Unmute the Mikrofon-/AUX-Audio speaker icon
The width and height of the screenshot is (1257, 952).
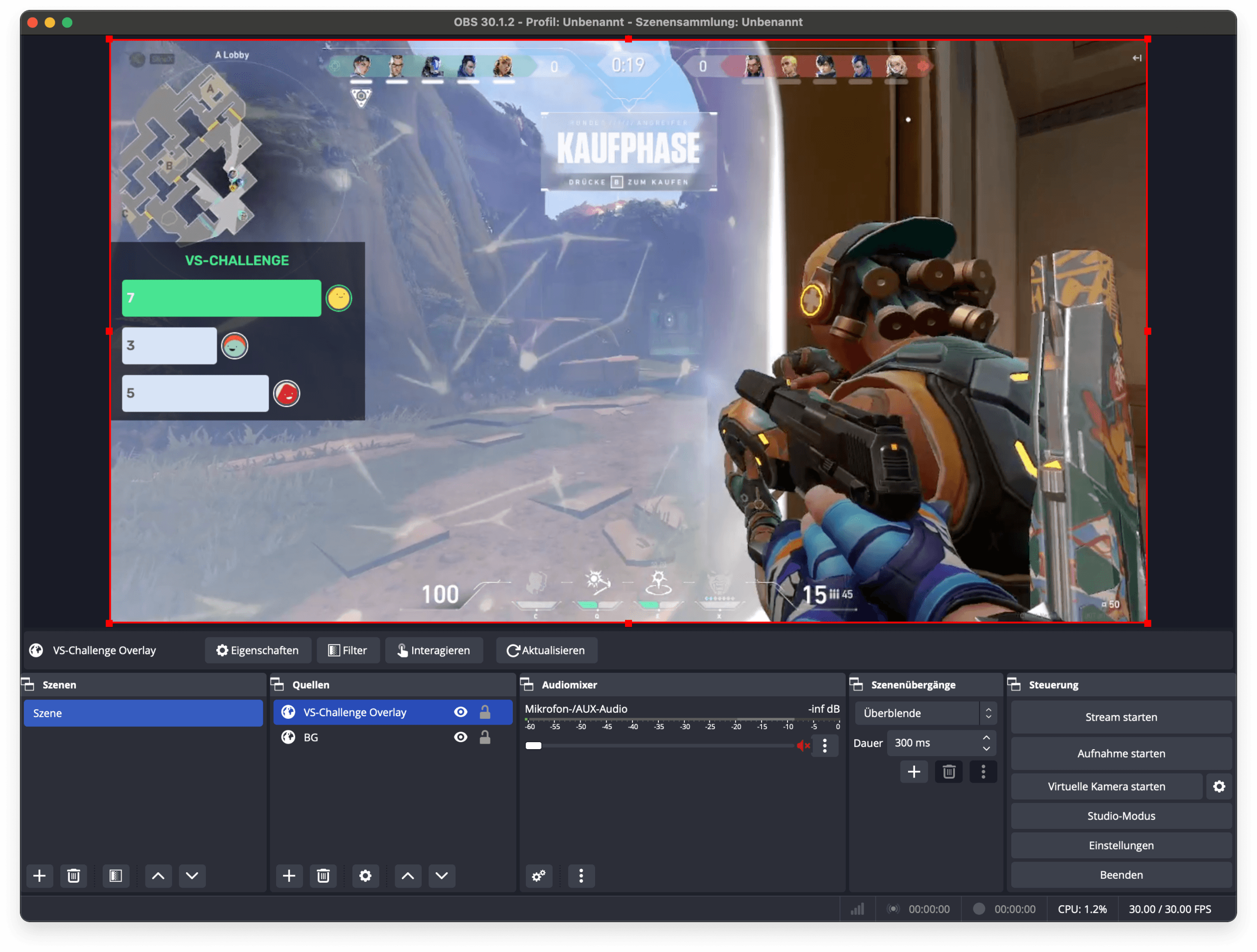[802, 746]
